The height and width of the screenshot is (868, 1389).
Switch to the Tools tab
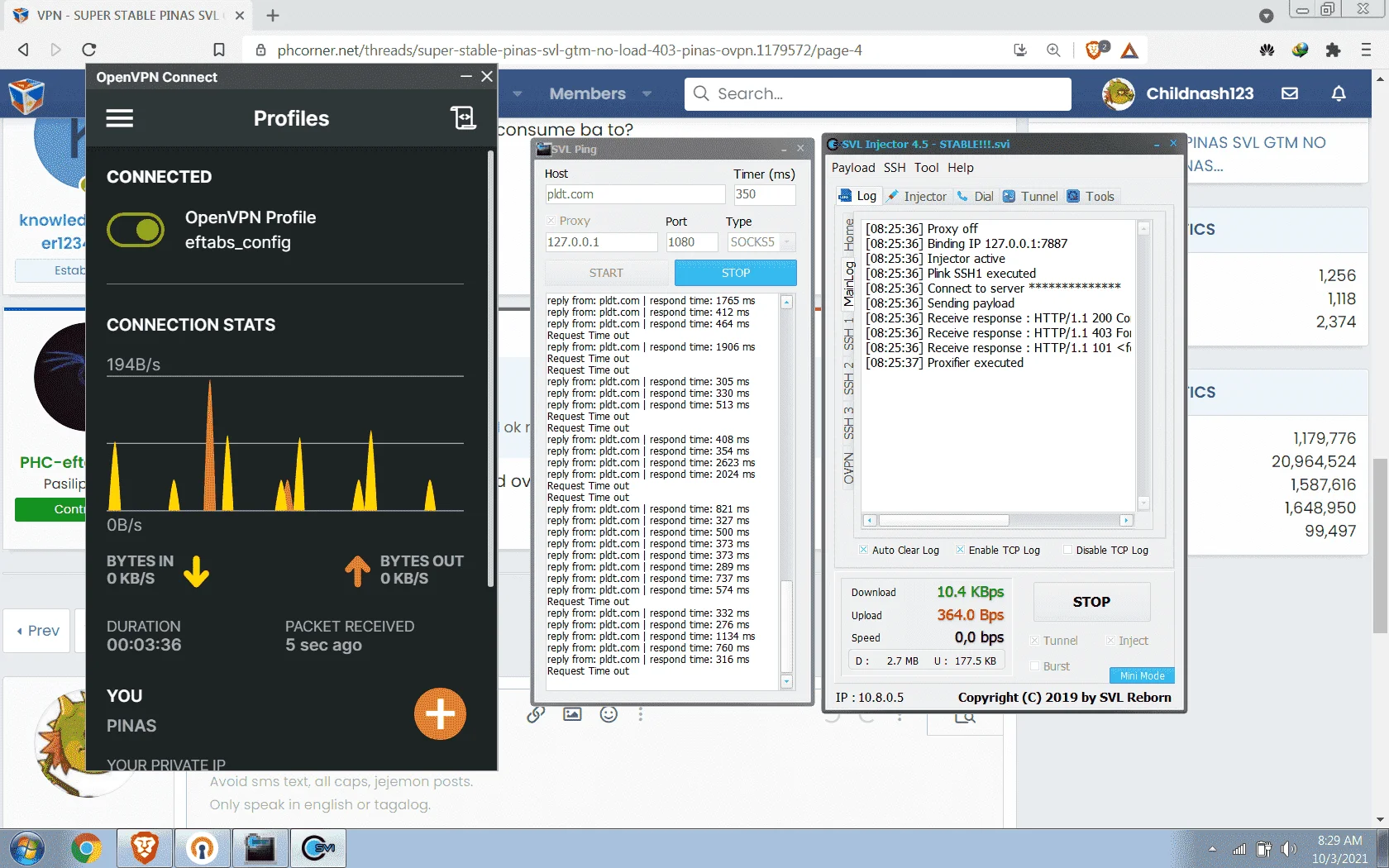1091,197
